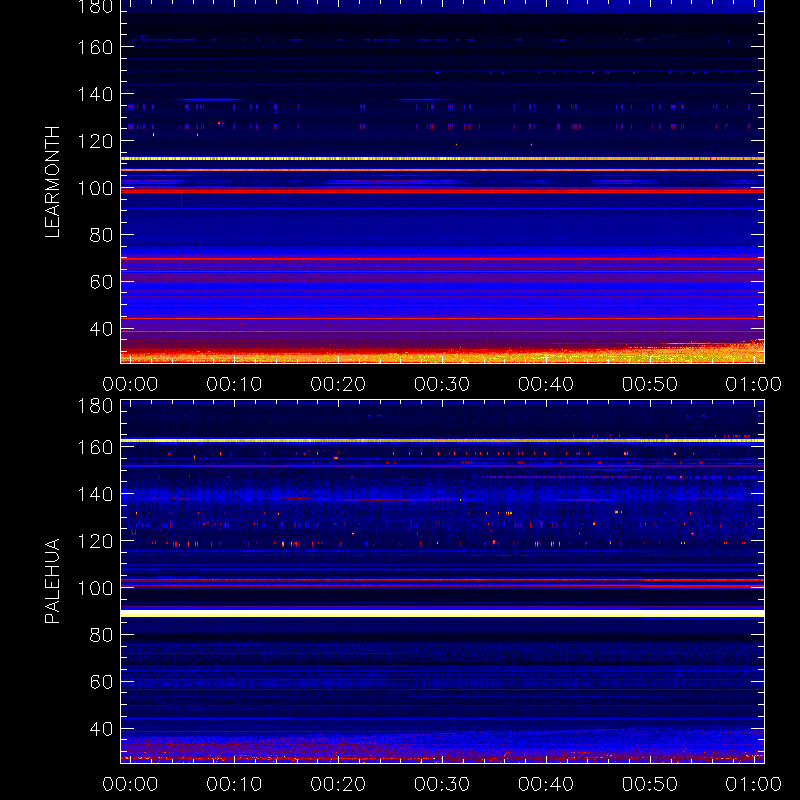Screen dimensions: 800x800
Task: Select the 180 tick label on the Palehua plot
Action: coord(95,406)
